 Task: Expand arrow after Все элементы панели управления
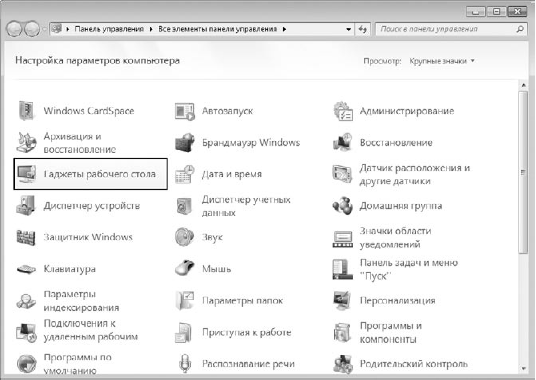[x=284, y=29]
